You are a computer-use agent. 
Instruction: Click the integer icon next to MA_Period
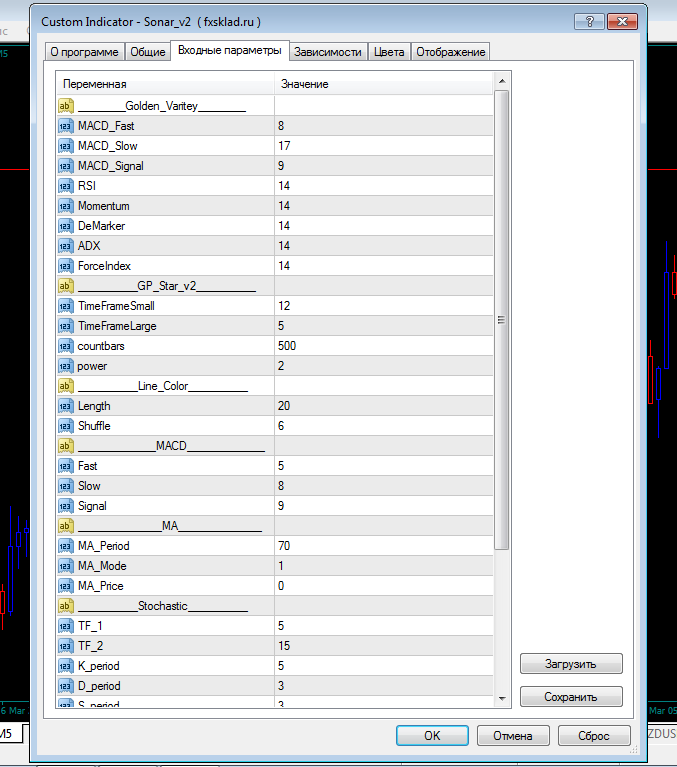click(66, 546)
